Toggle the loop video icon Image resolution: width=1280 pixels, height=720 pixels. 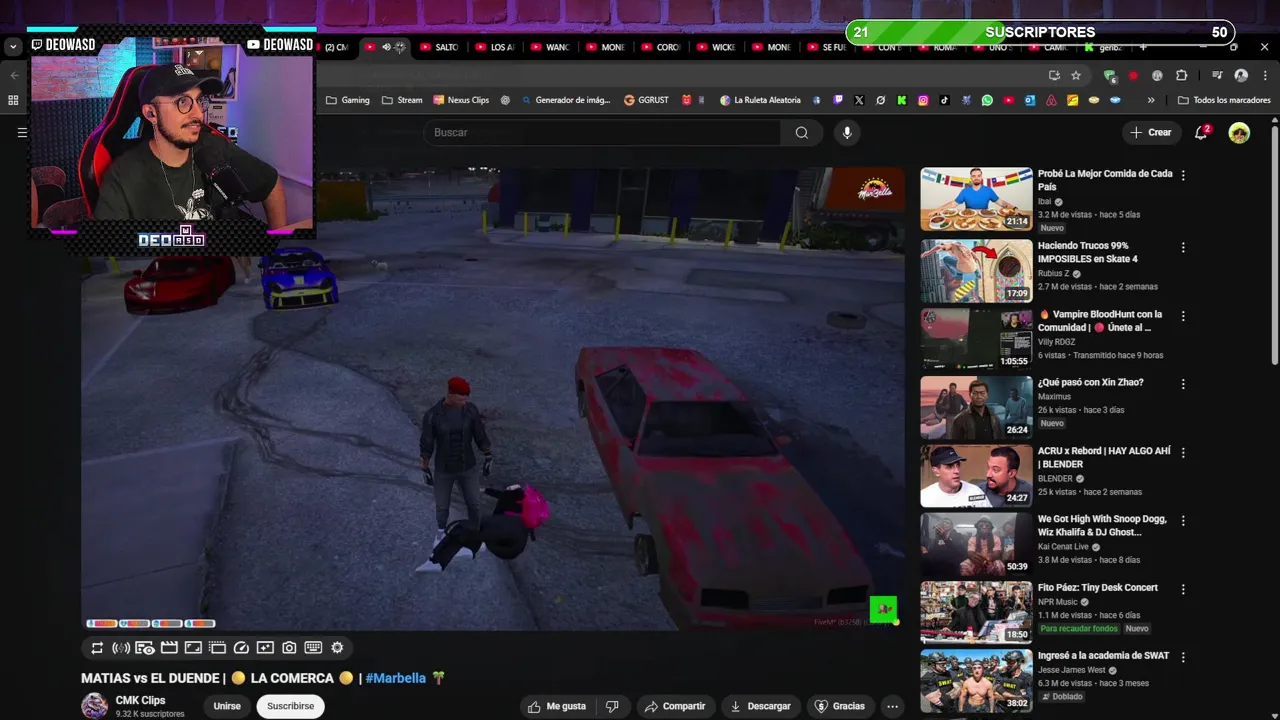[x=97, y=648]
